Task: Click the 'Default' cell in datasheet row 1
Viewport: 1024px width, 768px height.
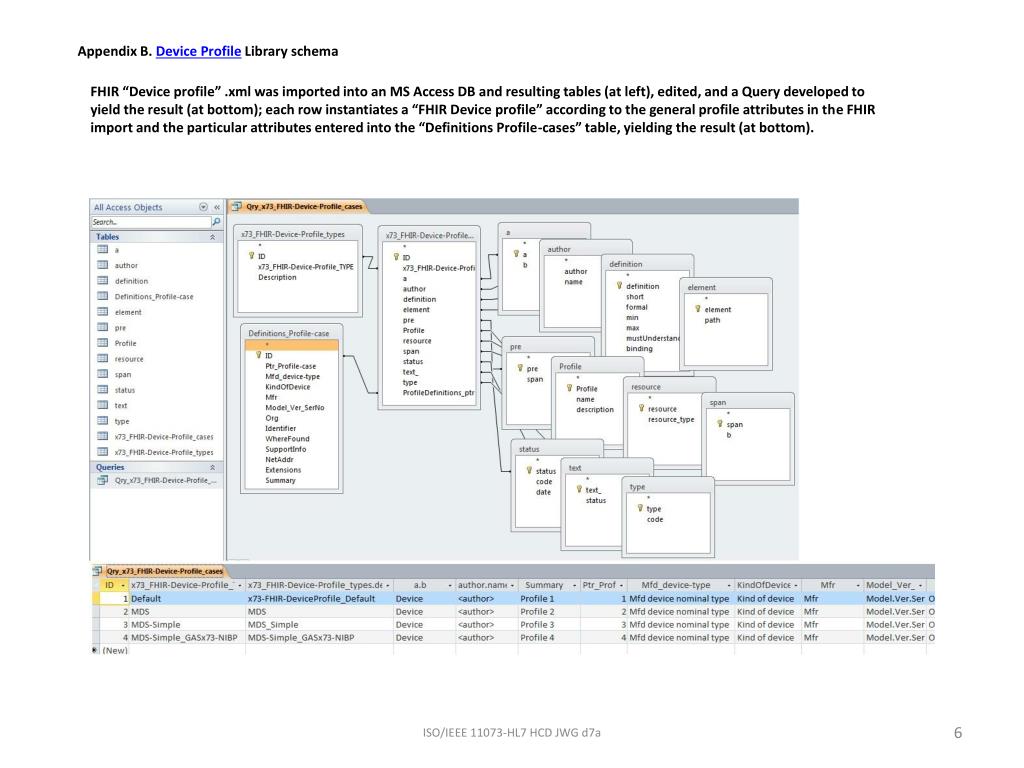Action: (187, 599)
